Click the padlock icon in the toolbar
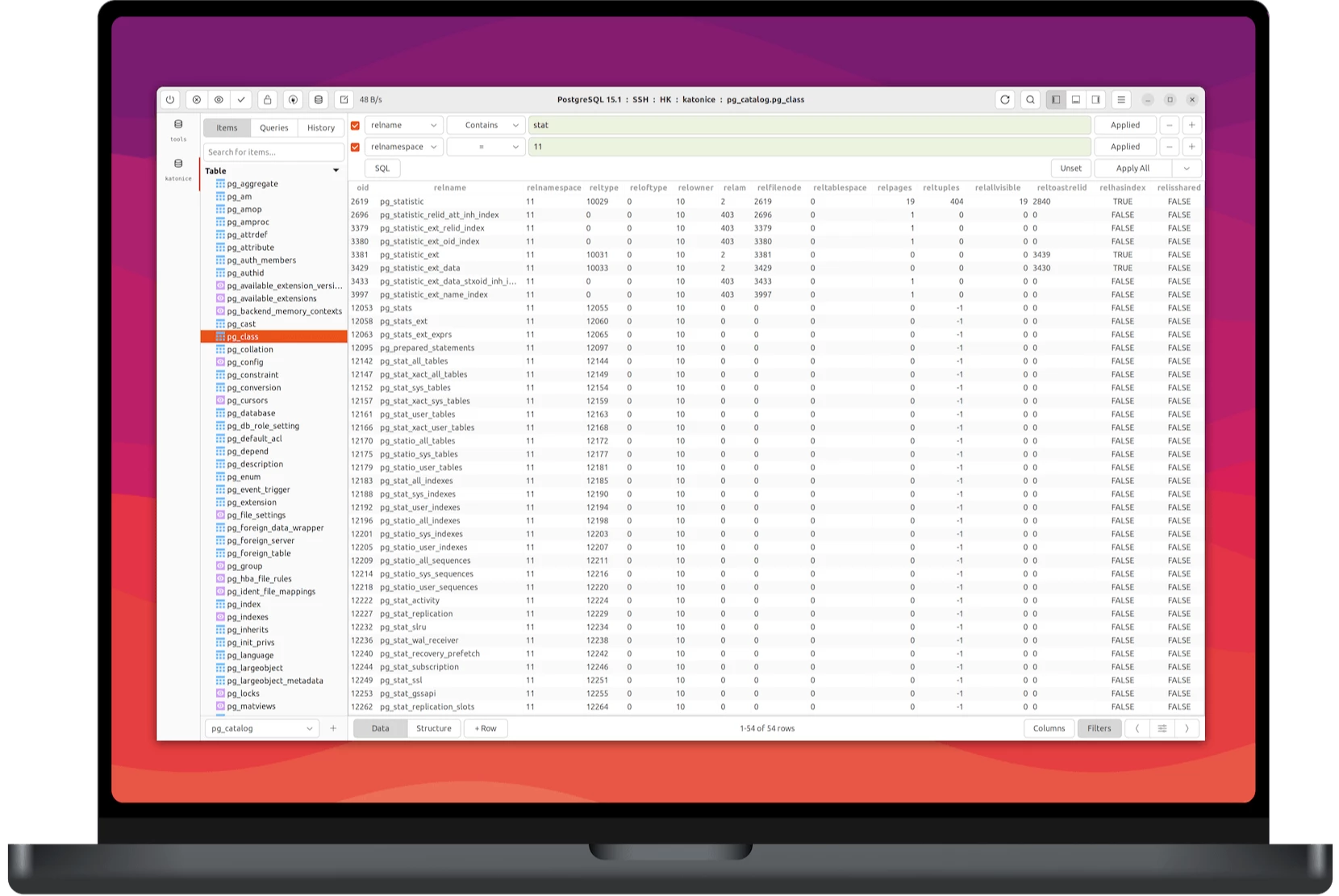 (268, 100)
